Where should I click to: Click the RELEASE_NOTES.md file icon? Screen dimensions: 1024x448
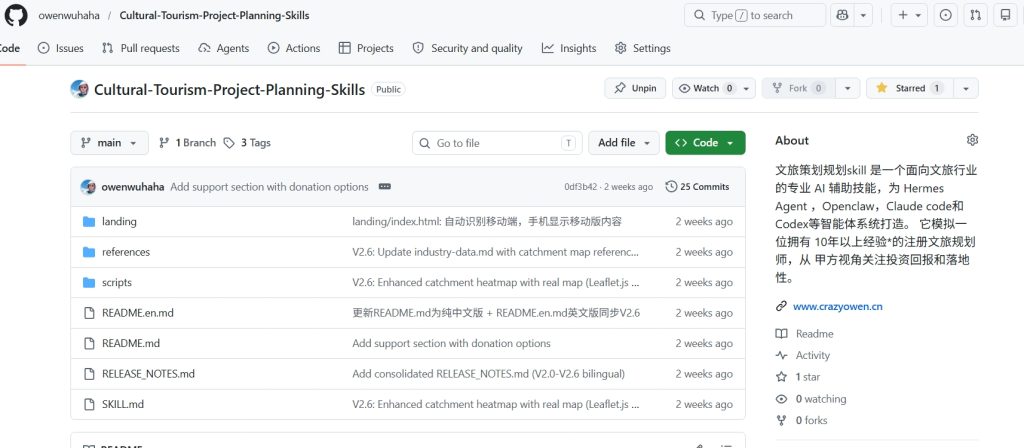(x=89, y=374)
